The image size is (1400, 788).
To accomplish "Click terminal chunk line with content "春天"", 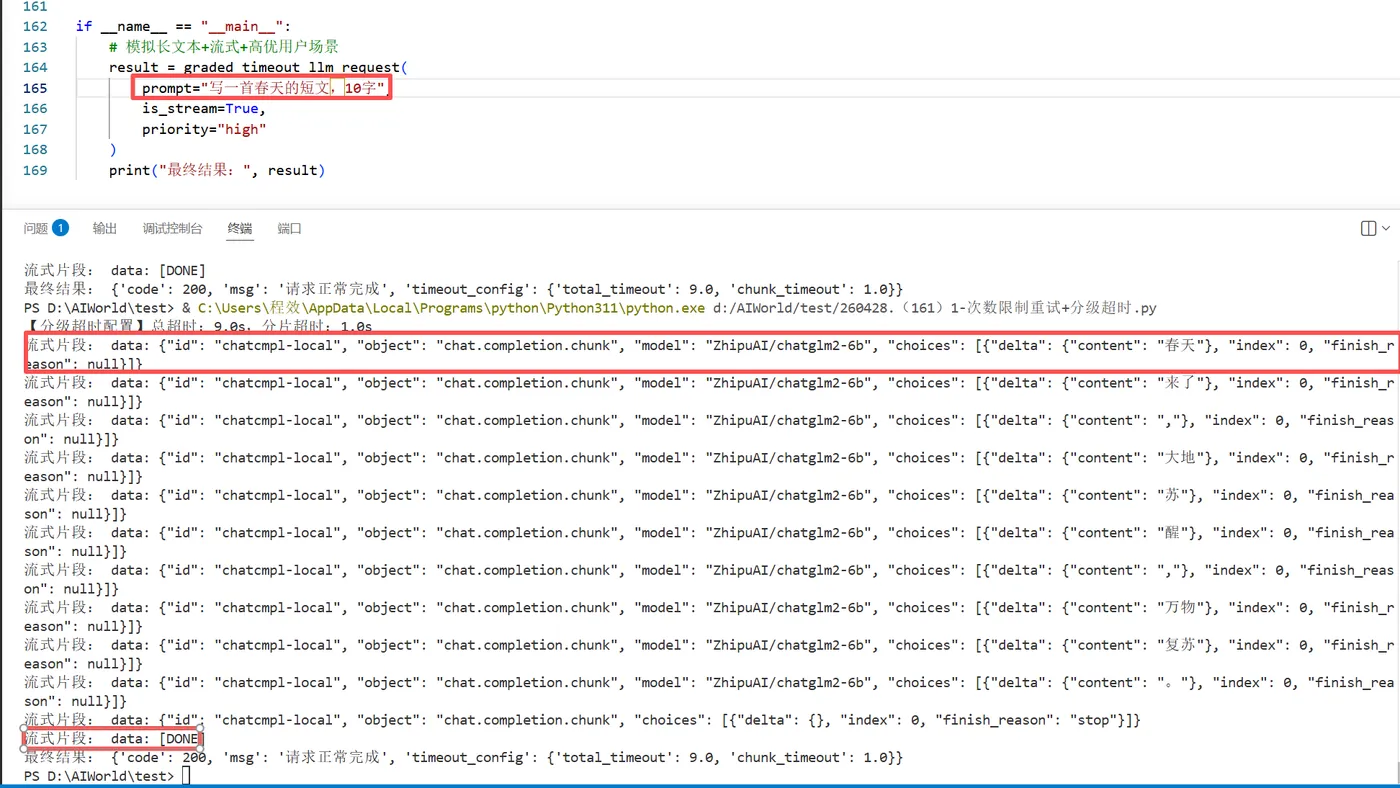I will [x=709, y=354].
